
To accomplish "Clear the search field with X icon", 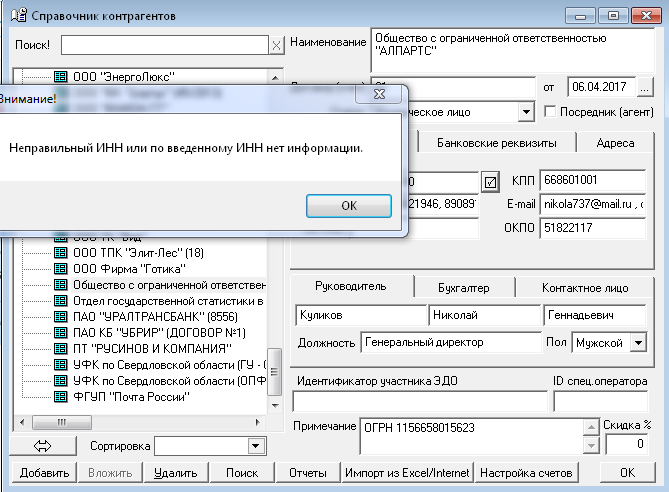I will [276, 46].
